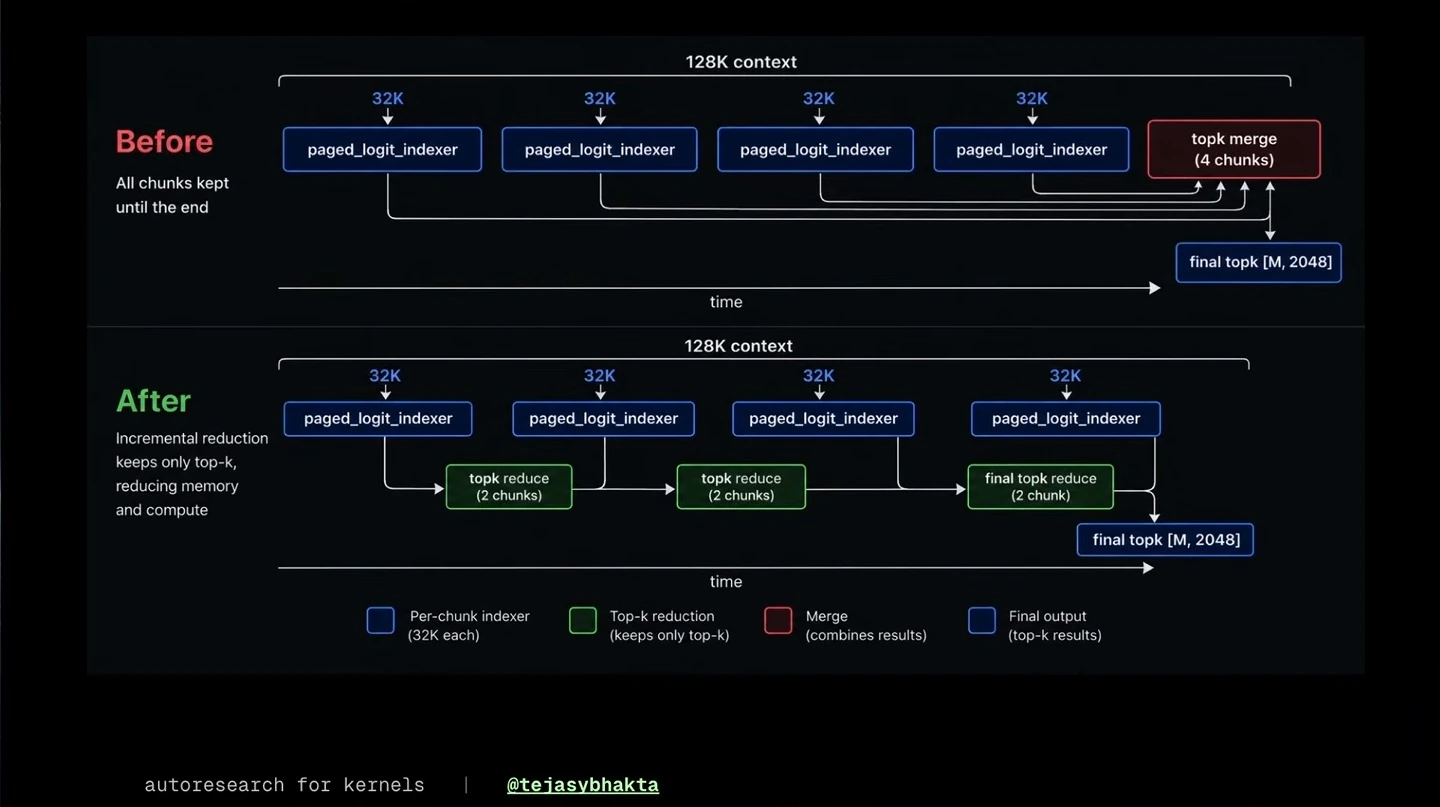Click the 'time' label under the After diagram
The width and height of the screenshot is (1440, 807).
tap(726, 582)
